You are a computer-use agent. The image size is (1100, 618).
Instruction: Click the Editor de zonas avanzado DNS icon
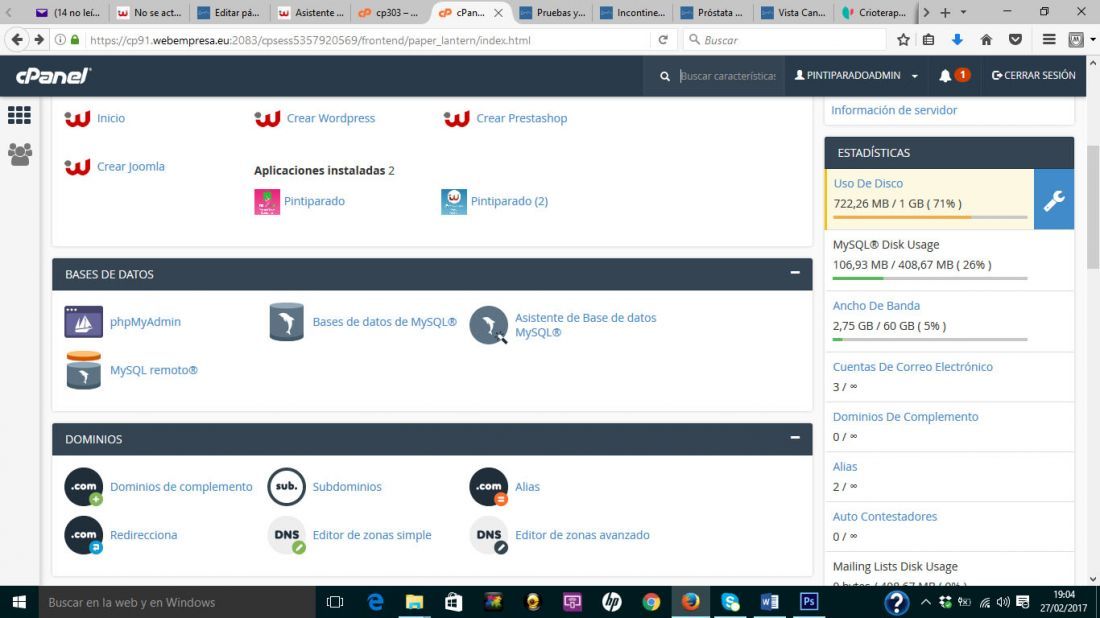coord(488,535)
